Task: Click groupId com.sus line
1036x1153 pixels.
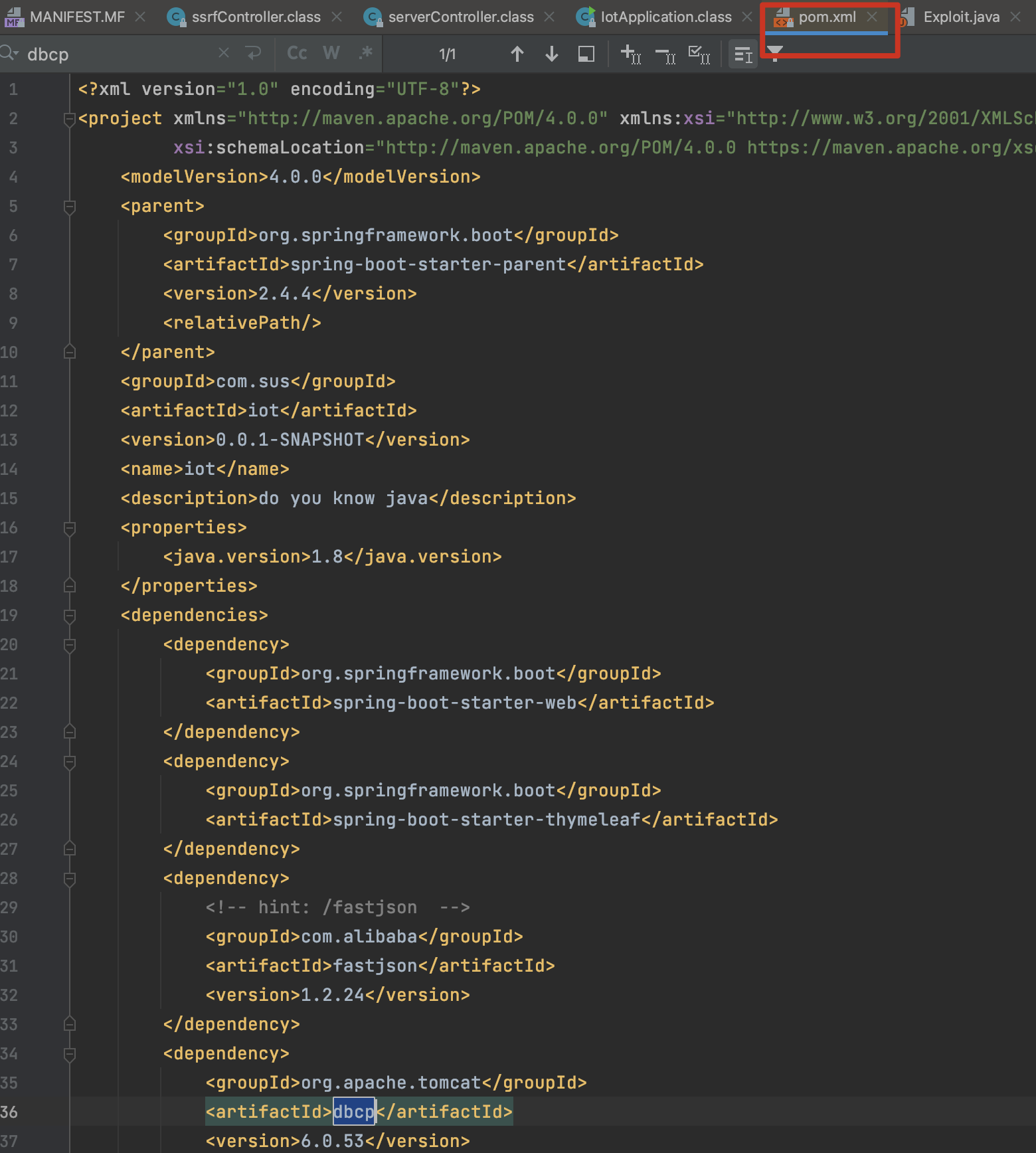Action: click(258, 381)
